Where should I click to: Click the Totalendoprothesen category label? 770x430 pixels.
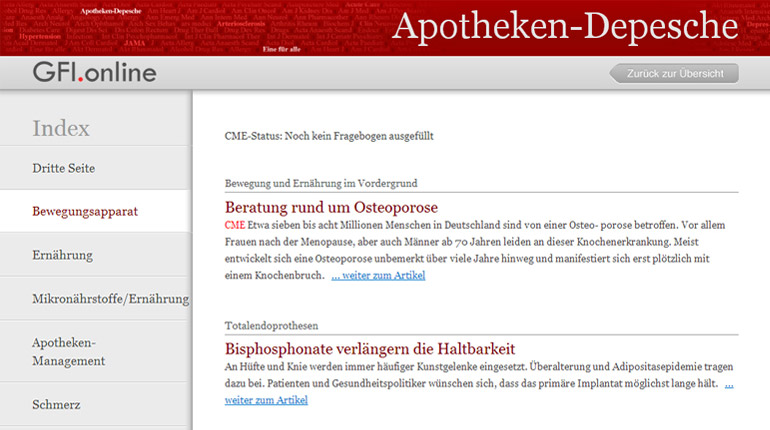coord(272,326)
